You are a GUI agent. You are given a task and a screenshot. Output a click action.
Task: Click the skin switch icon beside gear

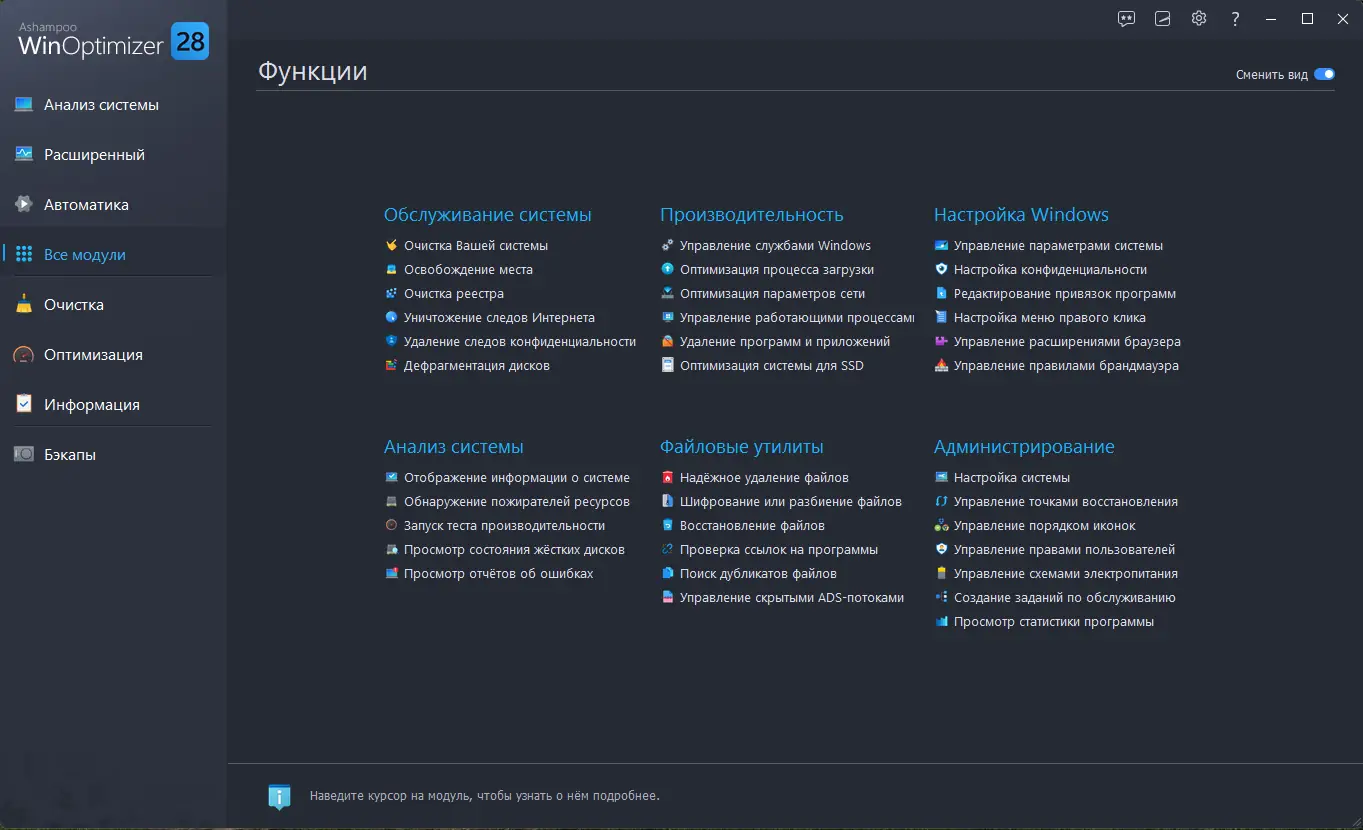[x=1162, y=19]
